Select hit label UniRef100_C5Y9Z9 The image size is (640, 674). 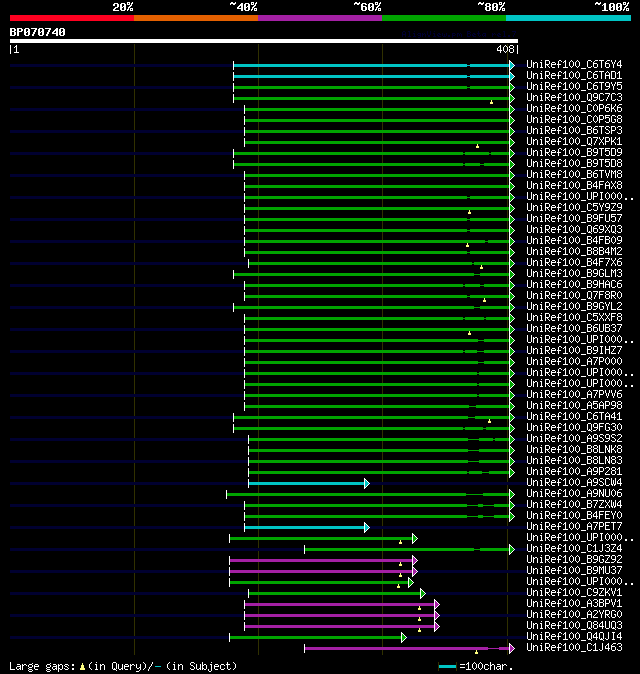(574, 207)
